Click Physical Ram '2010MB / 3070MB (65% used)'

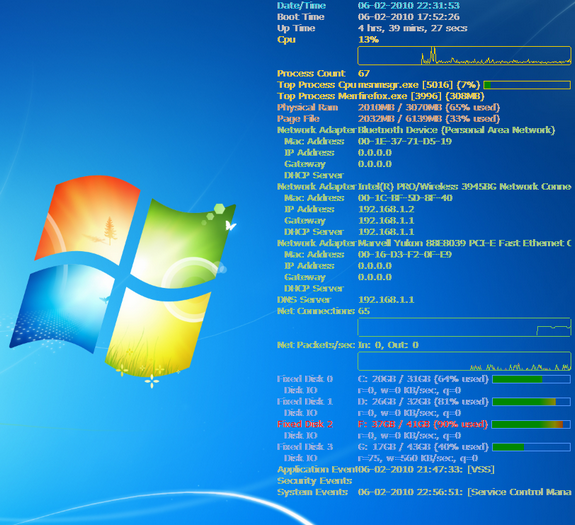click(429, 107)
